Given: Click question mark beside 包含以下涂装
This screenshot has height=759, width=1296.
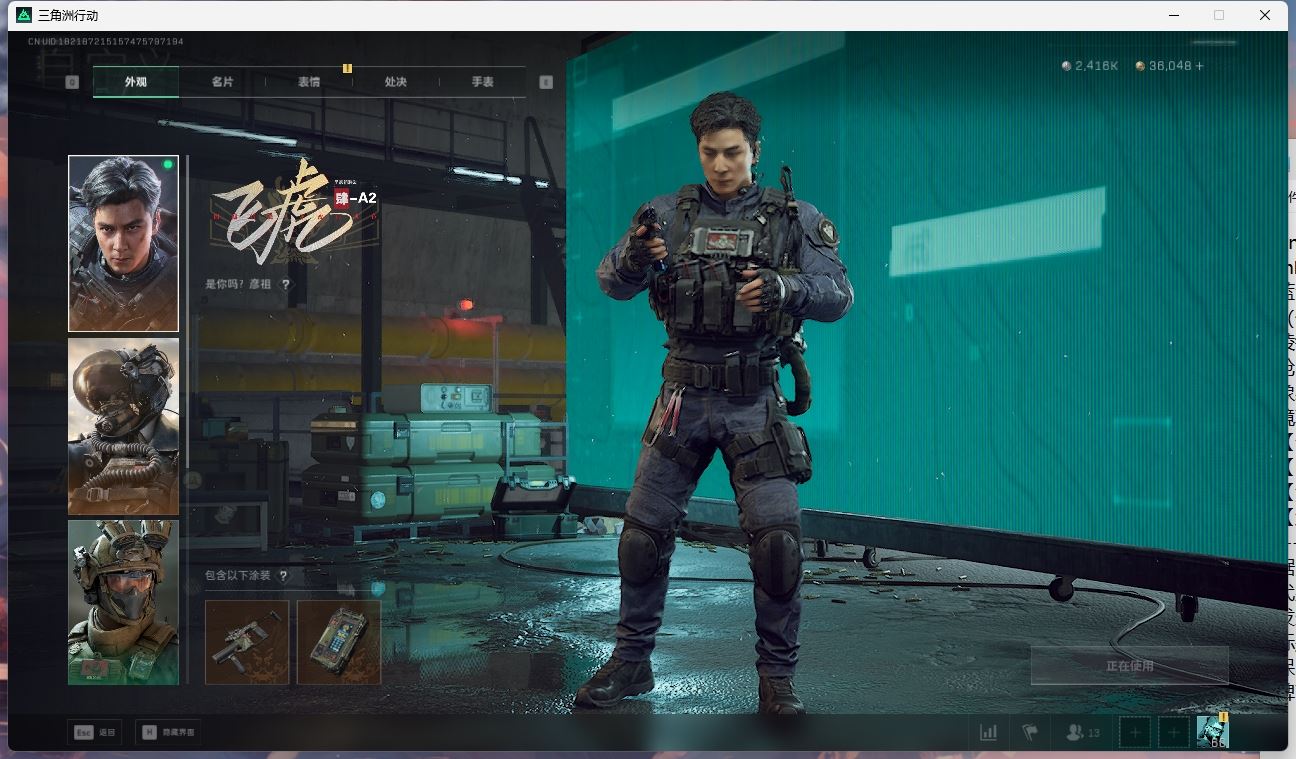Looking at the screenshot, I should coord(284,576).
